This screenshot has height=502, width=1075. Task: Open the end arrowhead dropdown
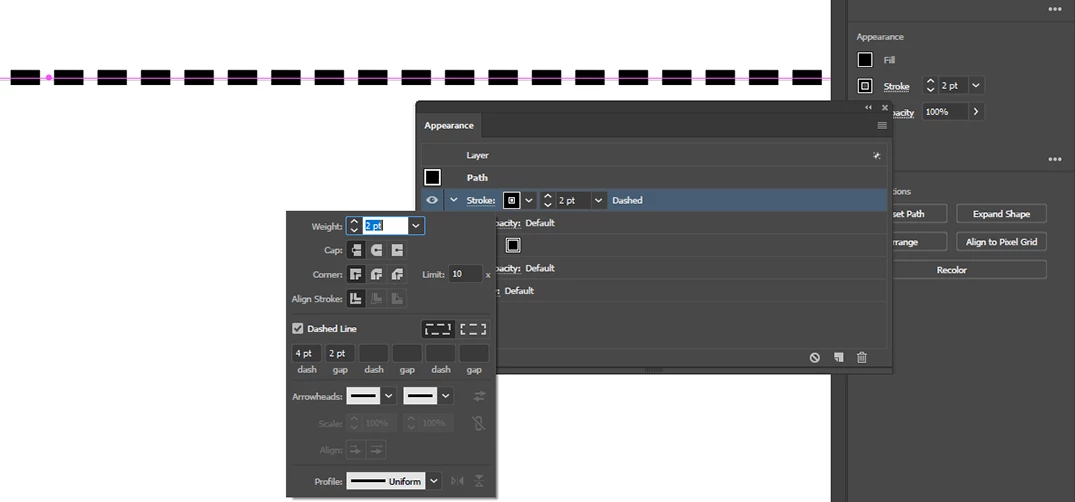coord(446,396)
